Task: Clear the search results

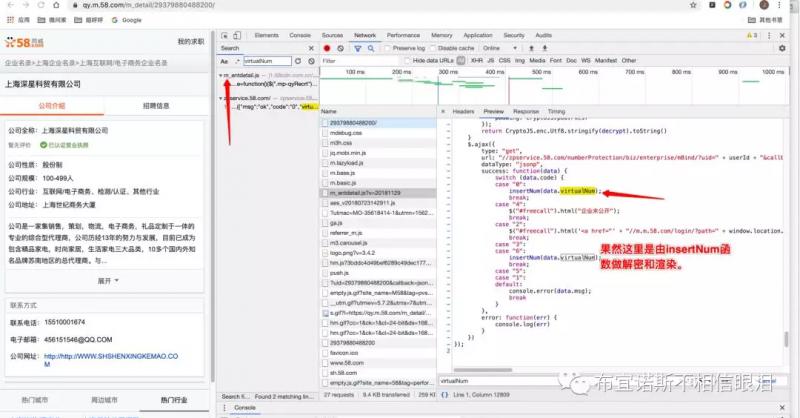Action: (x=311, y=61)
